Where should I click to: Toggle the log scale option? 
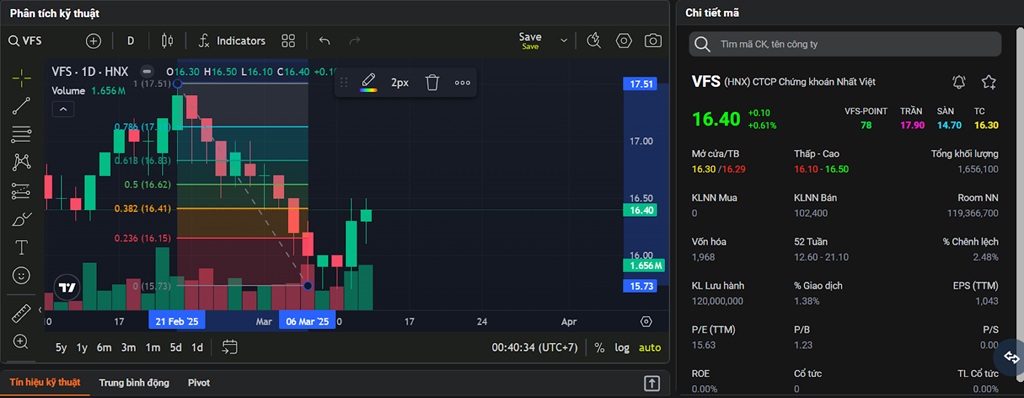[x=622, y=348]
